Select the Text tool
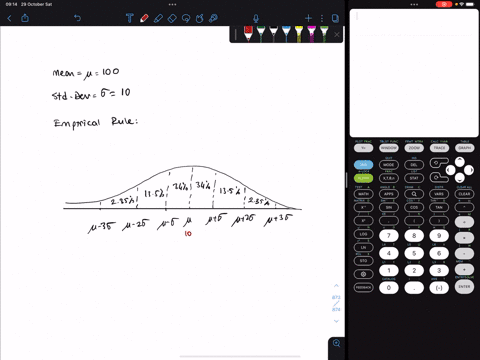The image size is (480, 360). point(129,18)
